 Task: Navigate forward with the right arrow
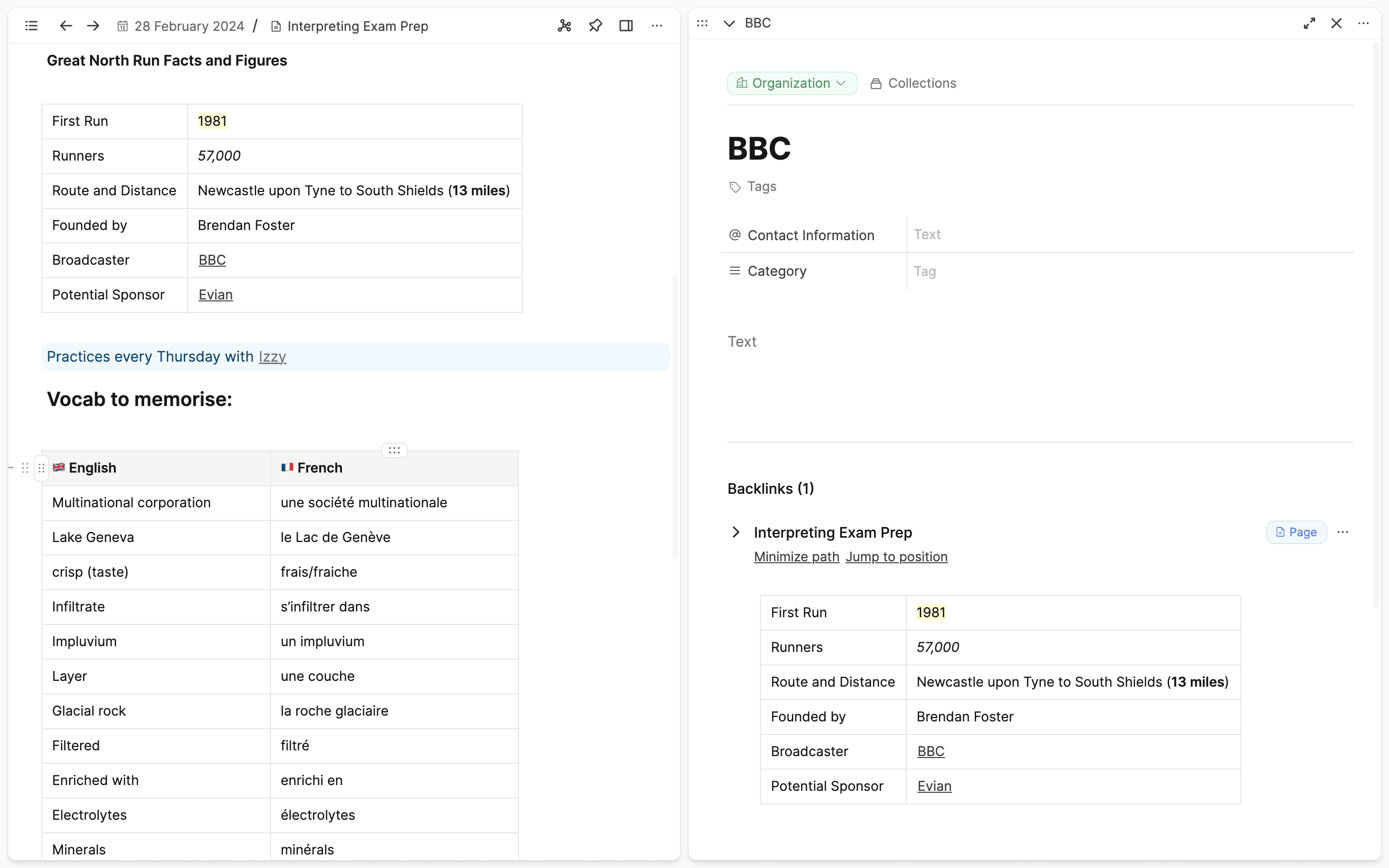point(94,26)
